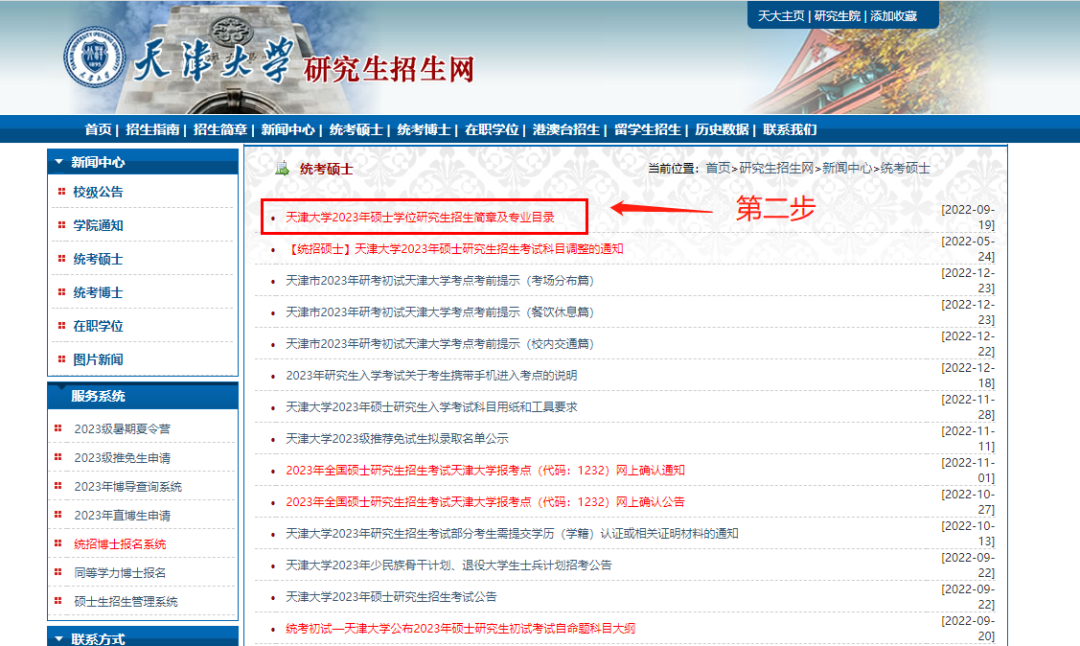Open 历史数据 in the navigation bar

[722, 129]
